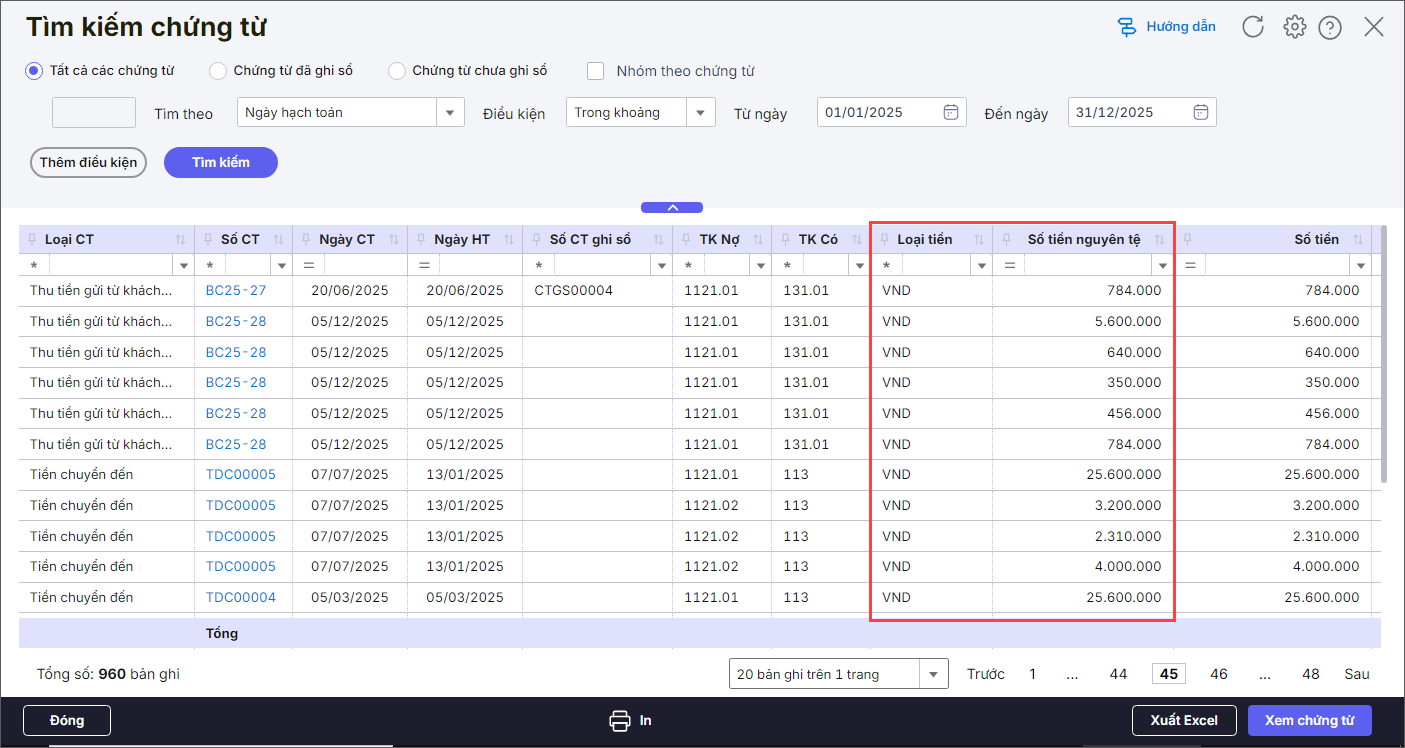This screenshot has width=1405, height=748.
Task: Enable Nhóm theo chứng từ checkbox
Action: pos(596,71)
